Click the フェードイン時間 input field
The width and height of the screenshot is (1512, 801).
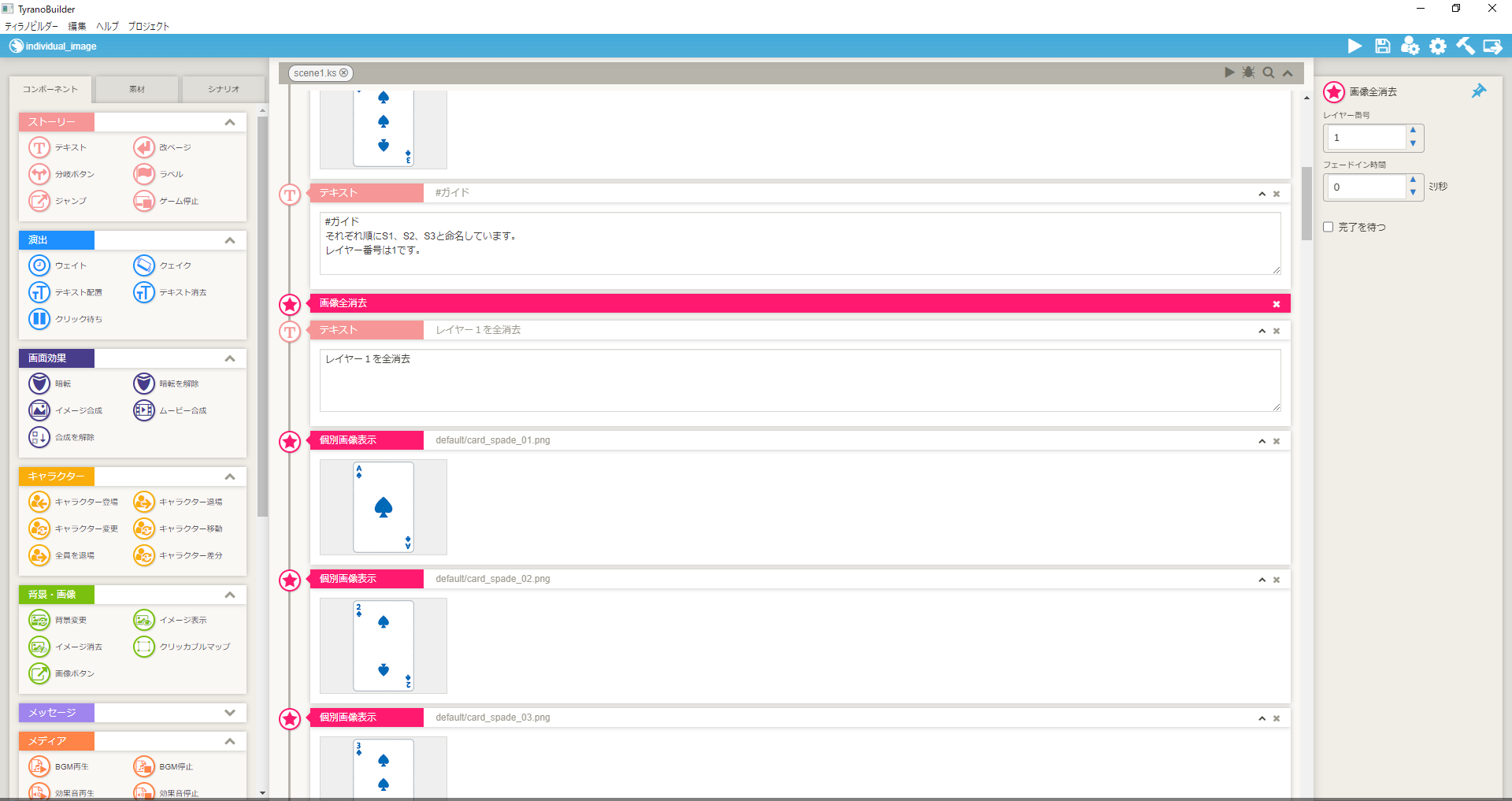(1365, 187)
